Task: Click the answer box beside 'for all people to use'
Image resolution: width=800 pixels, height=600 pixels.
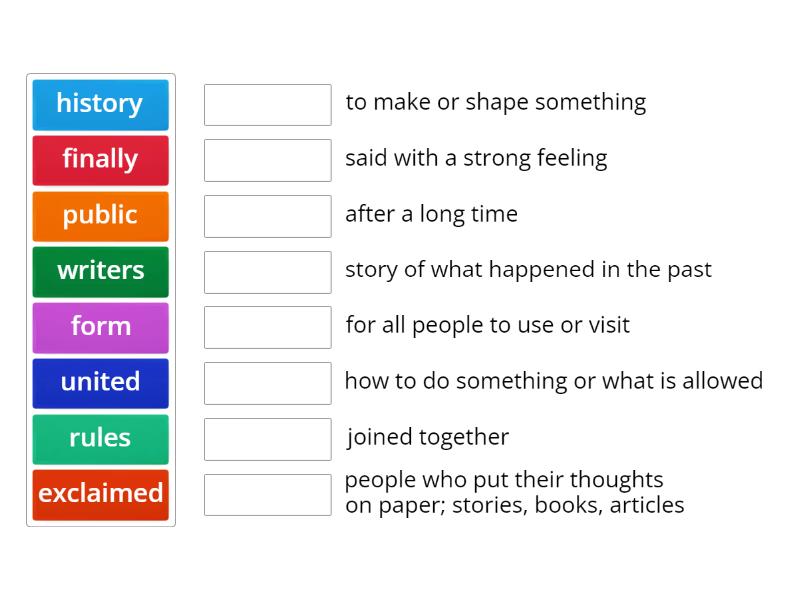Action: 267,327
